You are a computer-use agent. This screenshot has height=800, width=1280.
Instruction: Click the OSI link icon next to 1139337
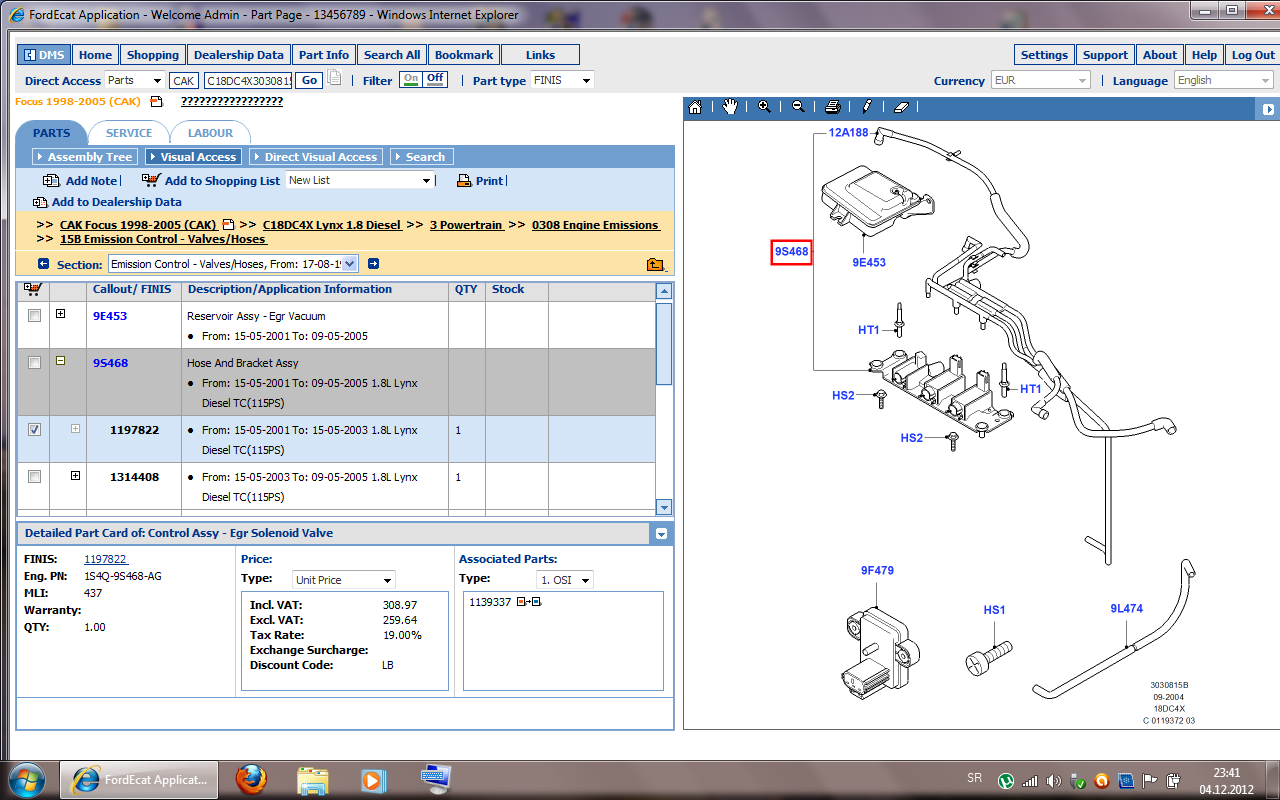click(x=529, y=602)
